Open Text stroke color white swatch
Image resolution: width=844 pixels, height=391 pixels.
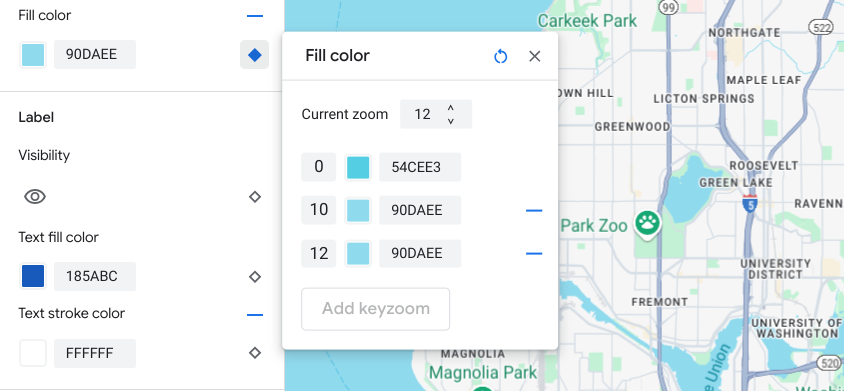pos(33,353)
